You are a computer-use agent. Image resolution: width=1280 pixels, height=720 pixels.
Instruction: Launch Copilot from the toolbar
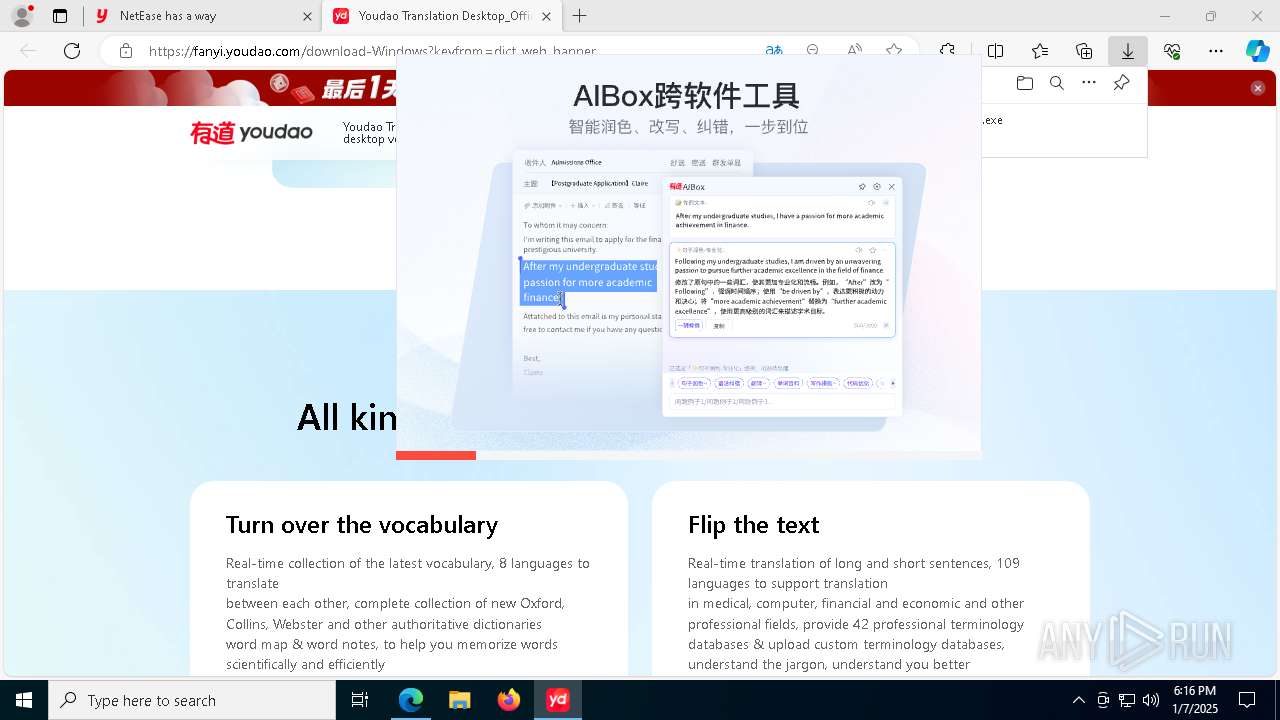(x=1258, y=51)
